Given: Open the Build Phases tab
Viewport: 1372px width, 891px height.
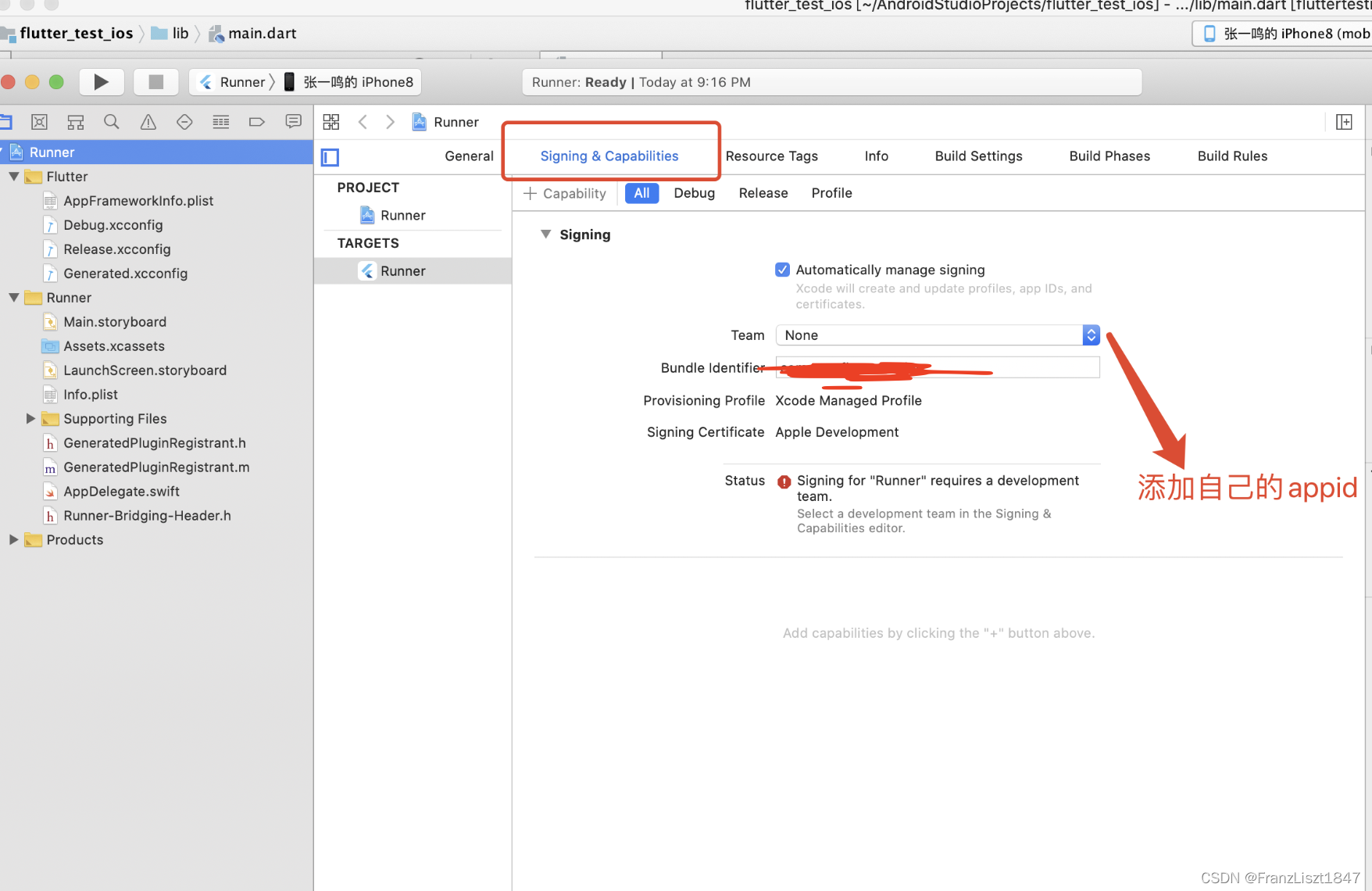Looking at the screenshot, I should tap(1109, 156).
